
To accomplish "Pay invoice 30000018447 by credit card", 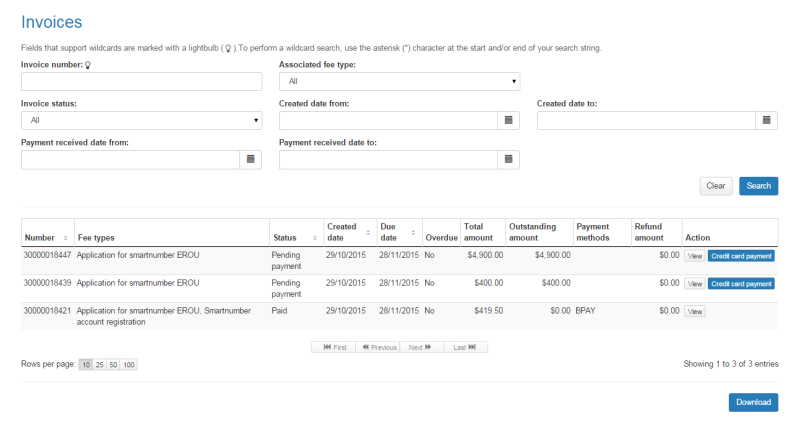I will pyautogui.click(x=741, y=256).
